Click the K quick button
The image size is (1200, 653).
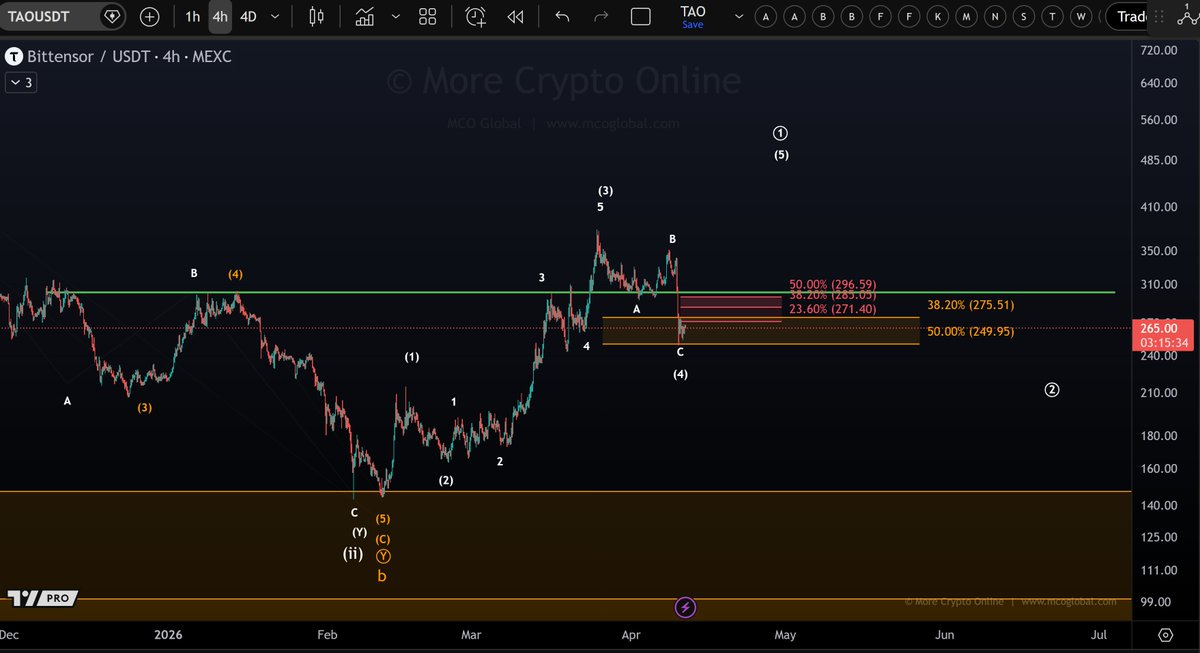pos(937,17)
